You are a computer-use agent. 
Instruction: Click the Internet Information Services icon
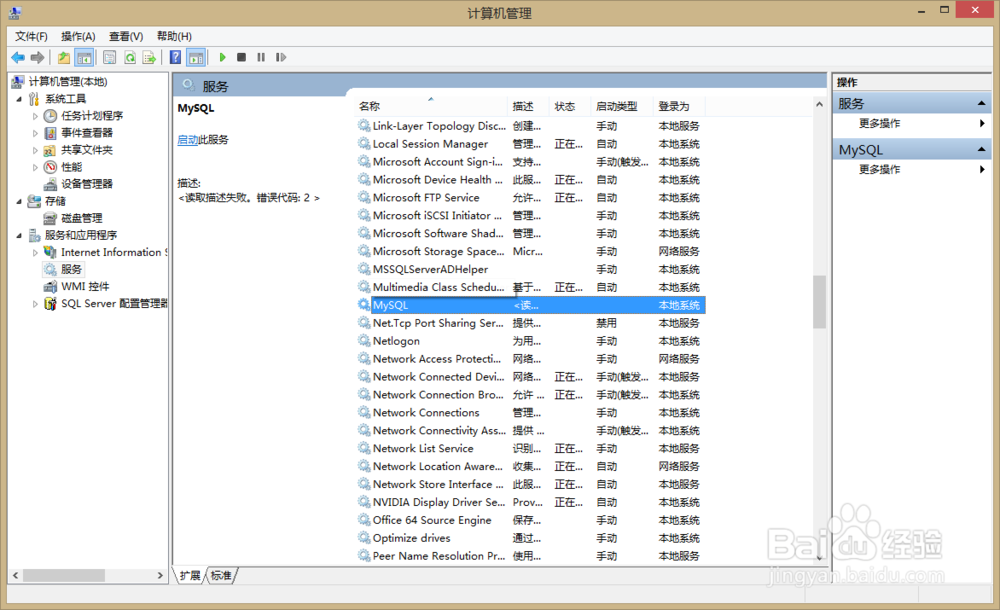pyautogui.click(x=50, y=252)
